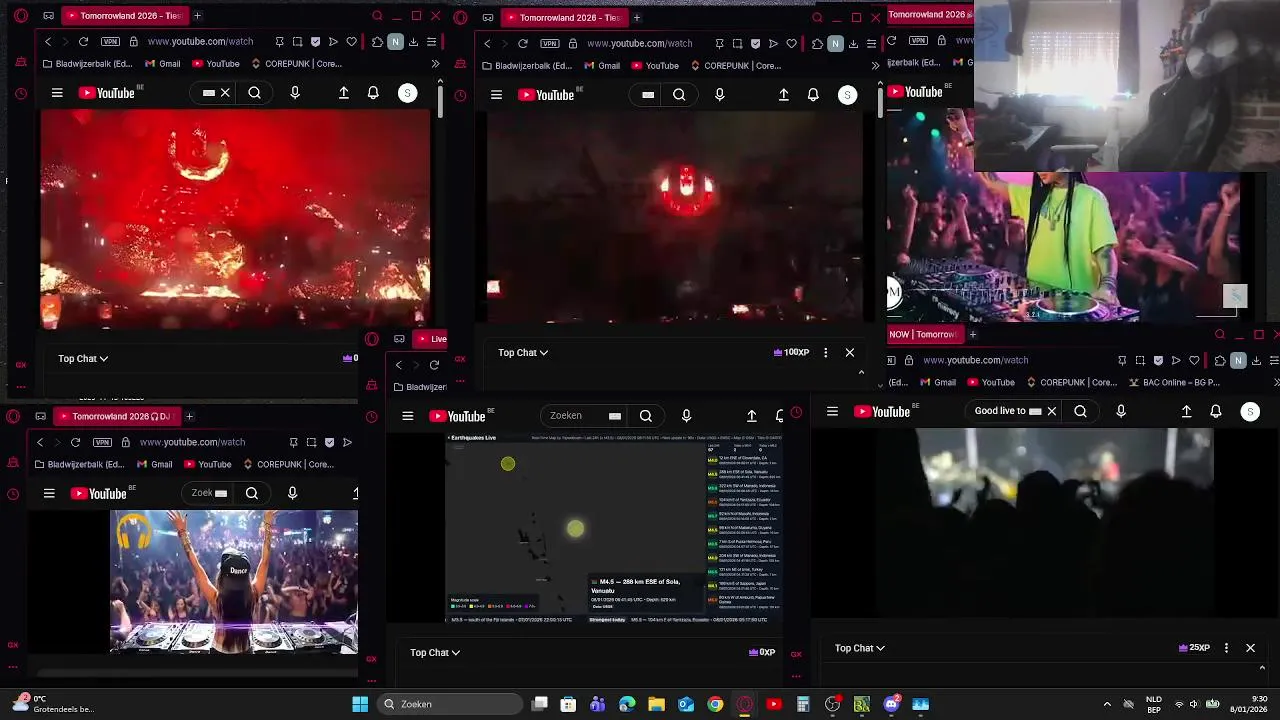Open voice search in the earthquake window
The width and height of the screenshot is (1280, 720).
point(686,416)
